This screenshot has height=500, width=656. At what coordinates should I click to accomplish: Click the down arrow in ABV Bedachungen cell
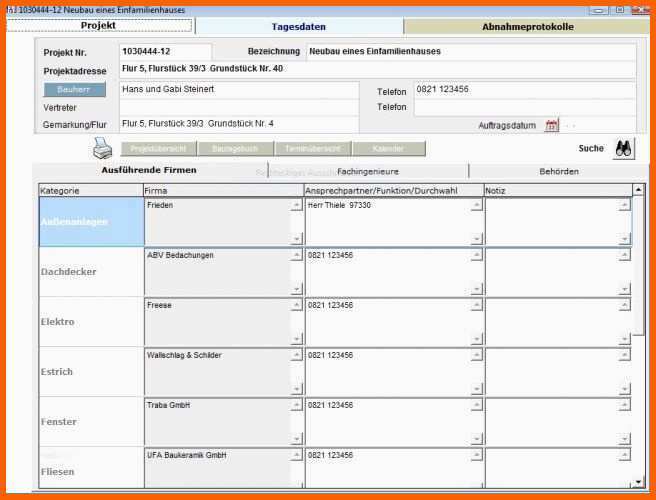296,289
